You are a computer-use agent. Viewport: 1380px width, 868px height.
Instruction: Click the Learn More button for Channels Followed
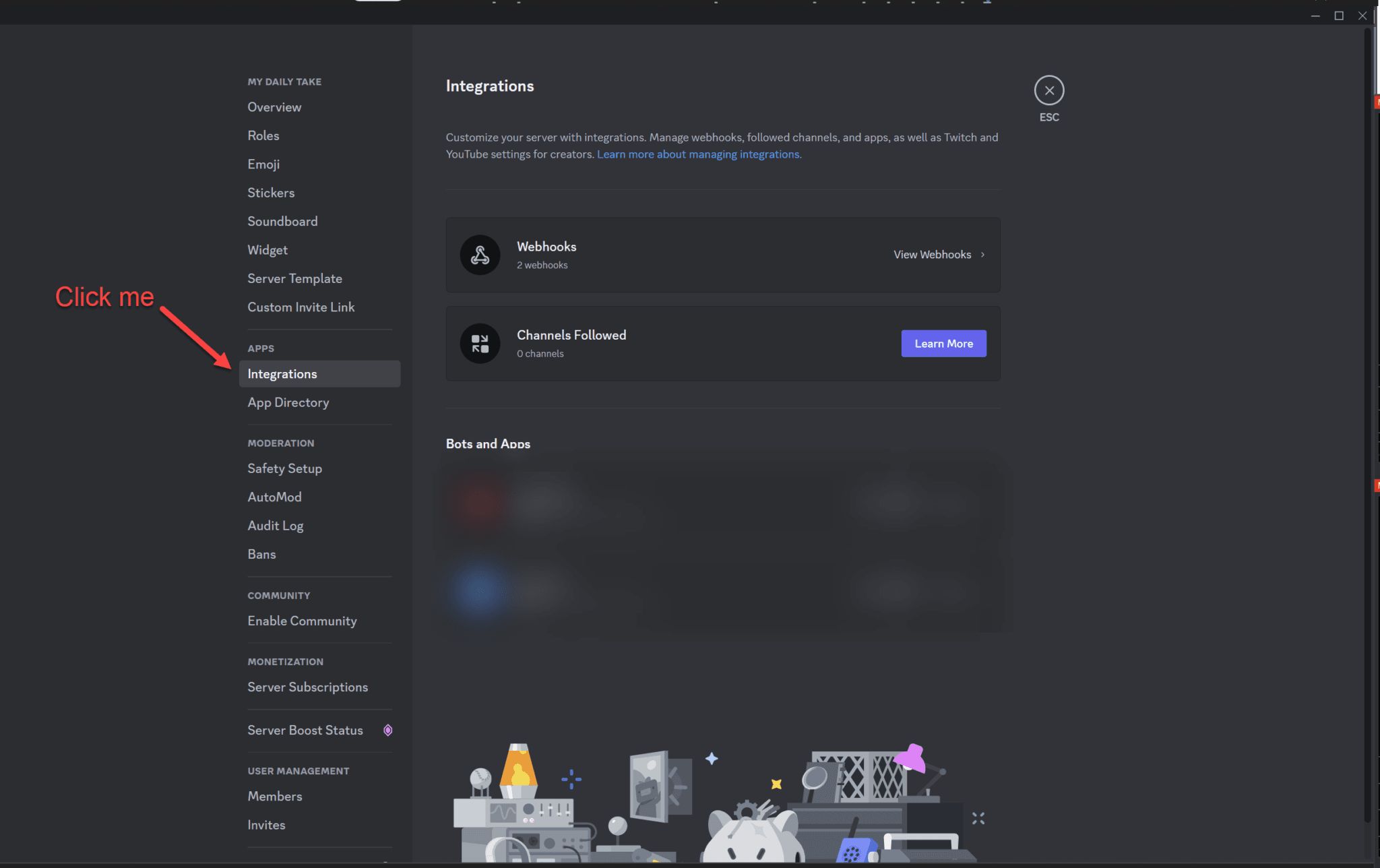click(943, 343)
